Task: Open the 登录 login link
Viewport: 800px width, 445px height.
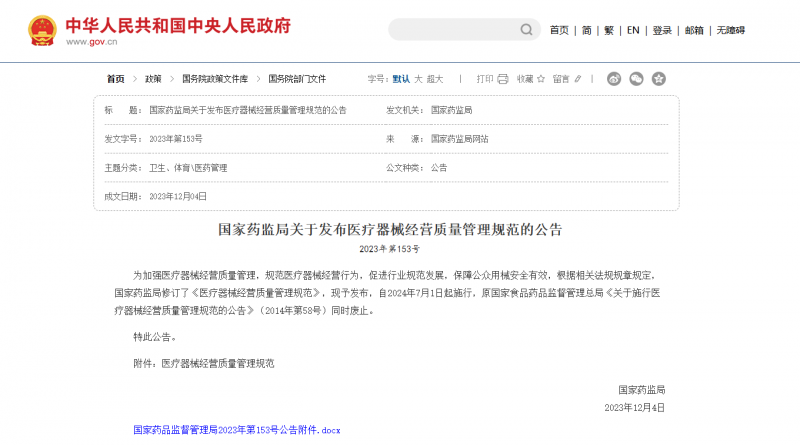Action: tap(662, 31)
